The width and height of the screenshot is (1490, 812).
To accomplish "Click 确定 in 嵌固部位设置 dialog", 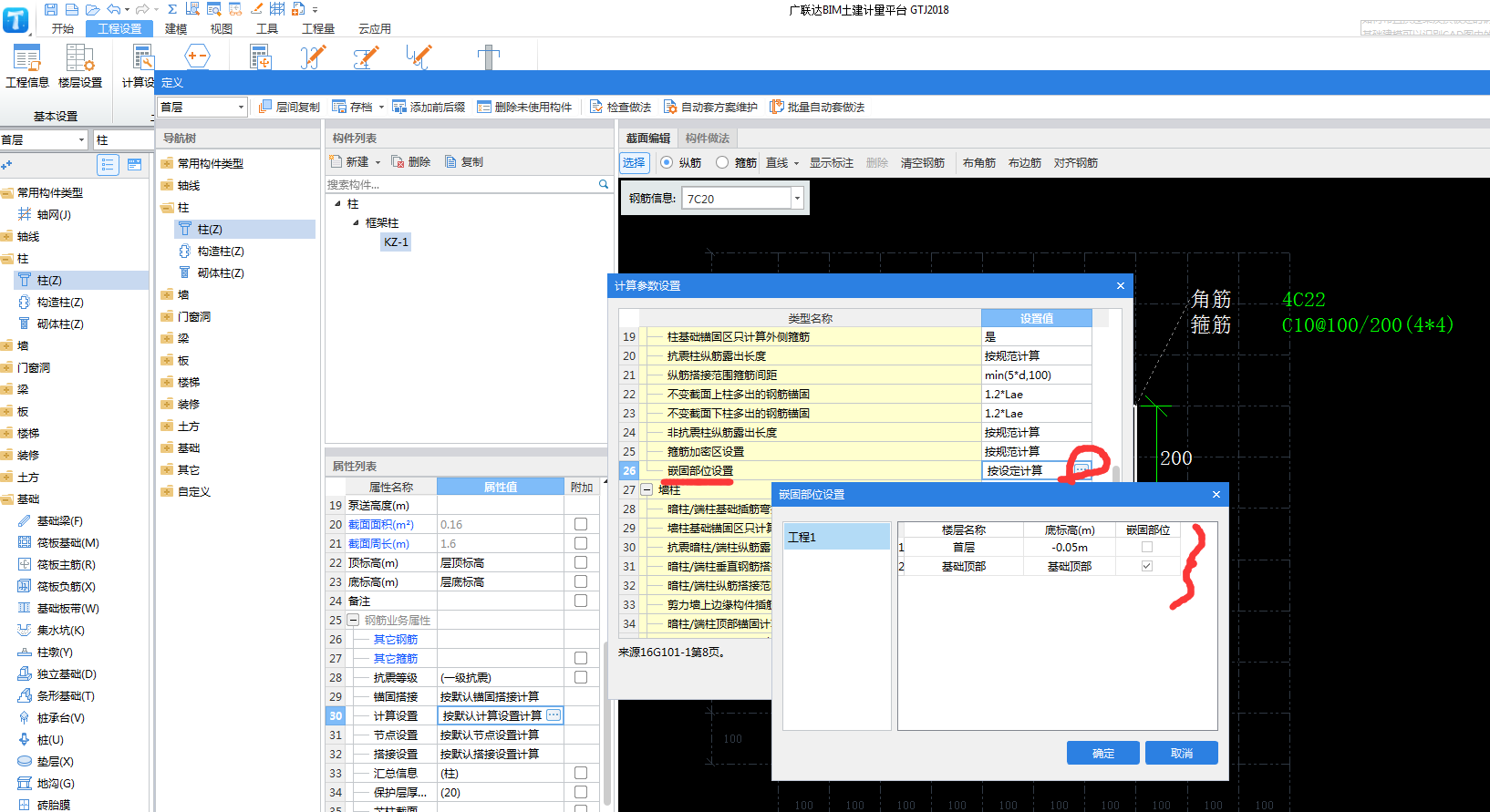I will (1103, 753).
